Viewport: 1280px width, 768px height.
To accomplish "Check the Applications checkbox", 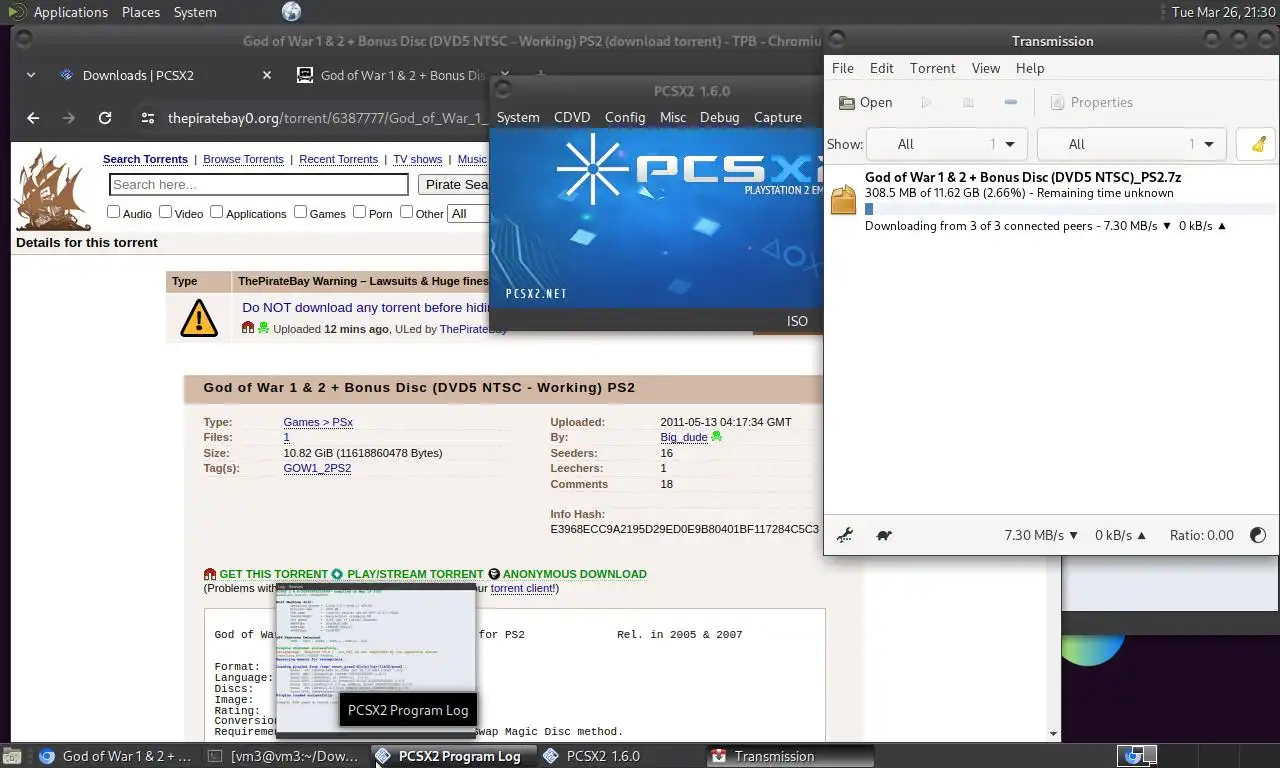I will coord(216,212).
